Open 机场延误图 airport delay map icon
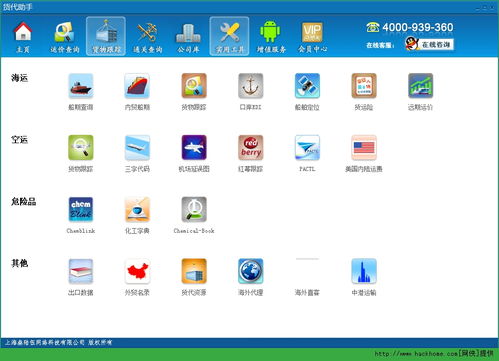499x361 pixels. 194,147
